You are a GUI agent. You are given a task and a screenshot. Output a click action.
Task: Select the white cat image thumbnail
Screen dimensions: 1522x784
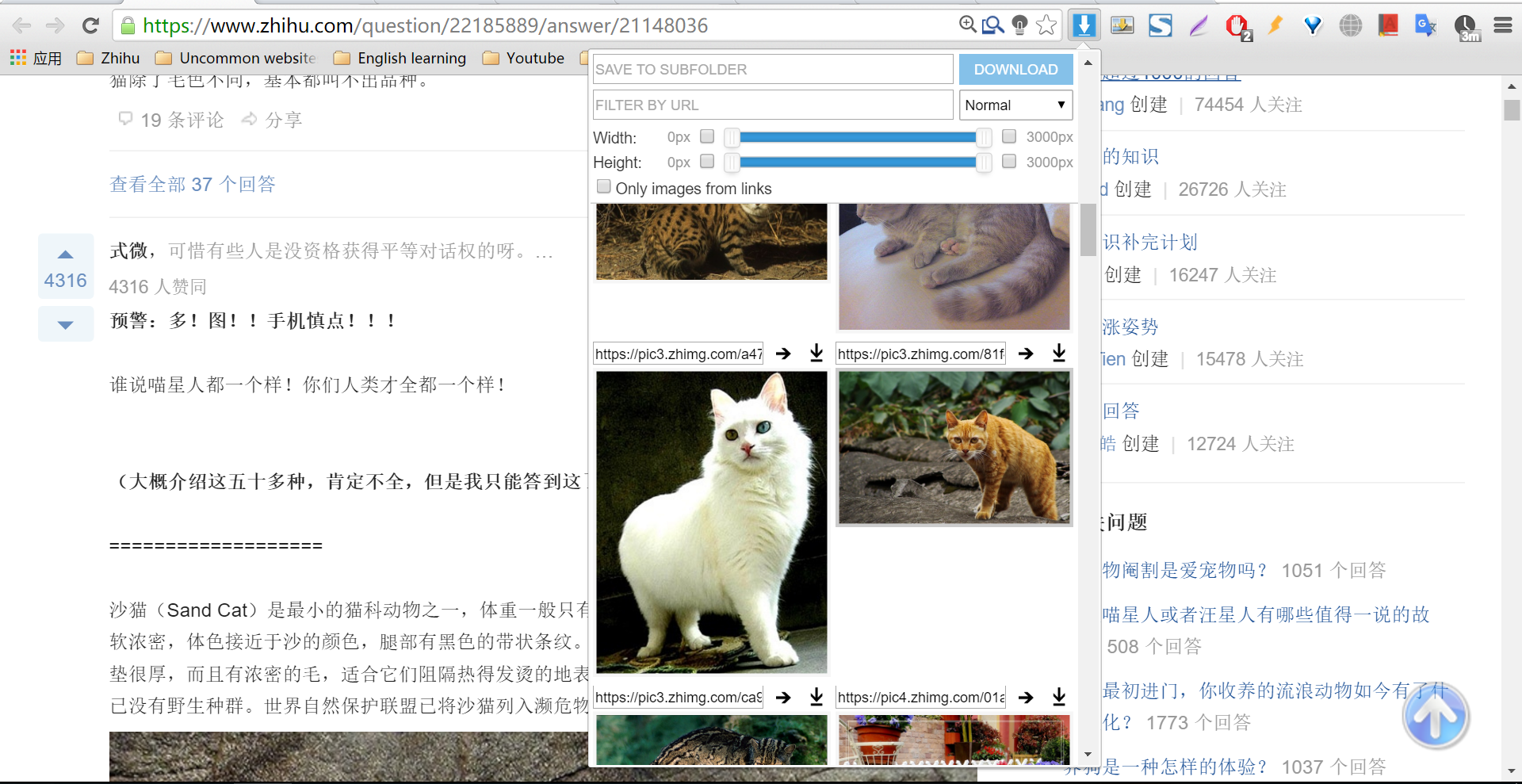pos(711,522)
